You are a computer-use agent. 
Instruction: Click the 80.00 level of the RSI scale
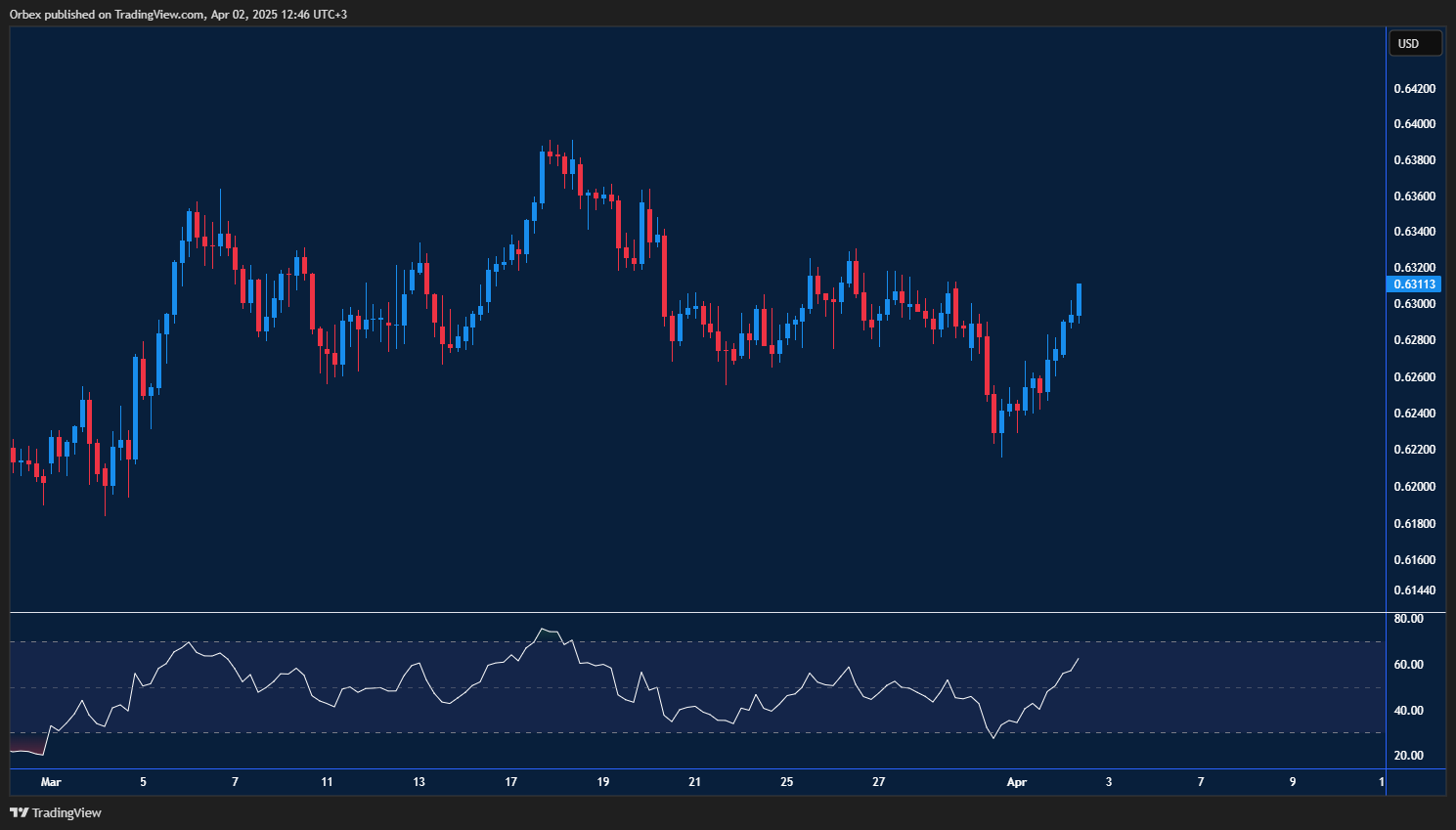point(1407,617)
